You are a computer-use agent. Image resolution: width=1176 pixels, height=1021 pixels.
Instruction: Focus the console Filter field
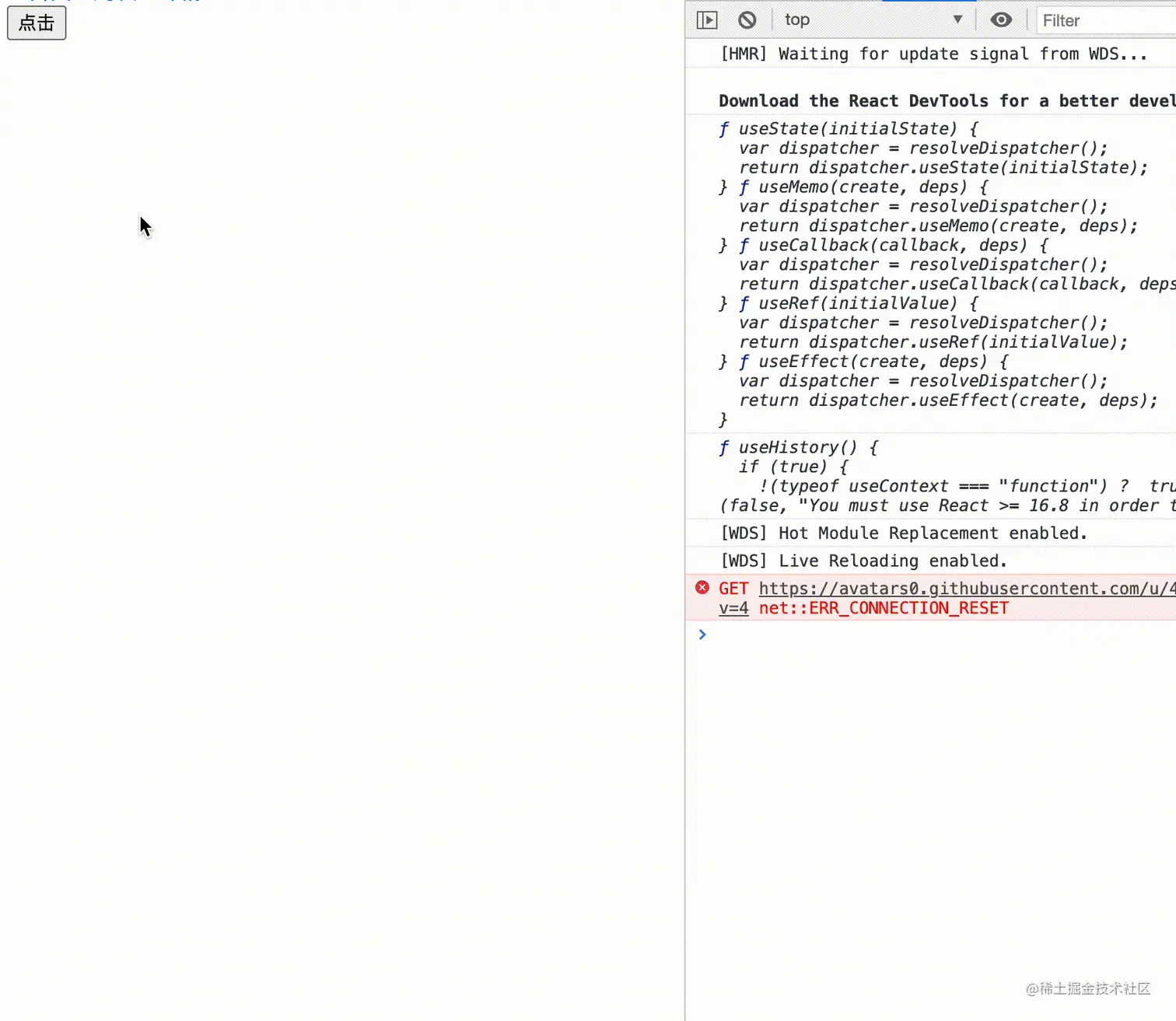point(1106,21)
